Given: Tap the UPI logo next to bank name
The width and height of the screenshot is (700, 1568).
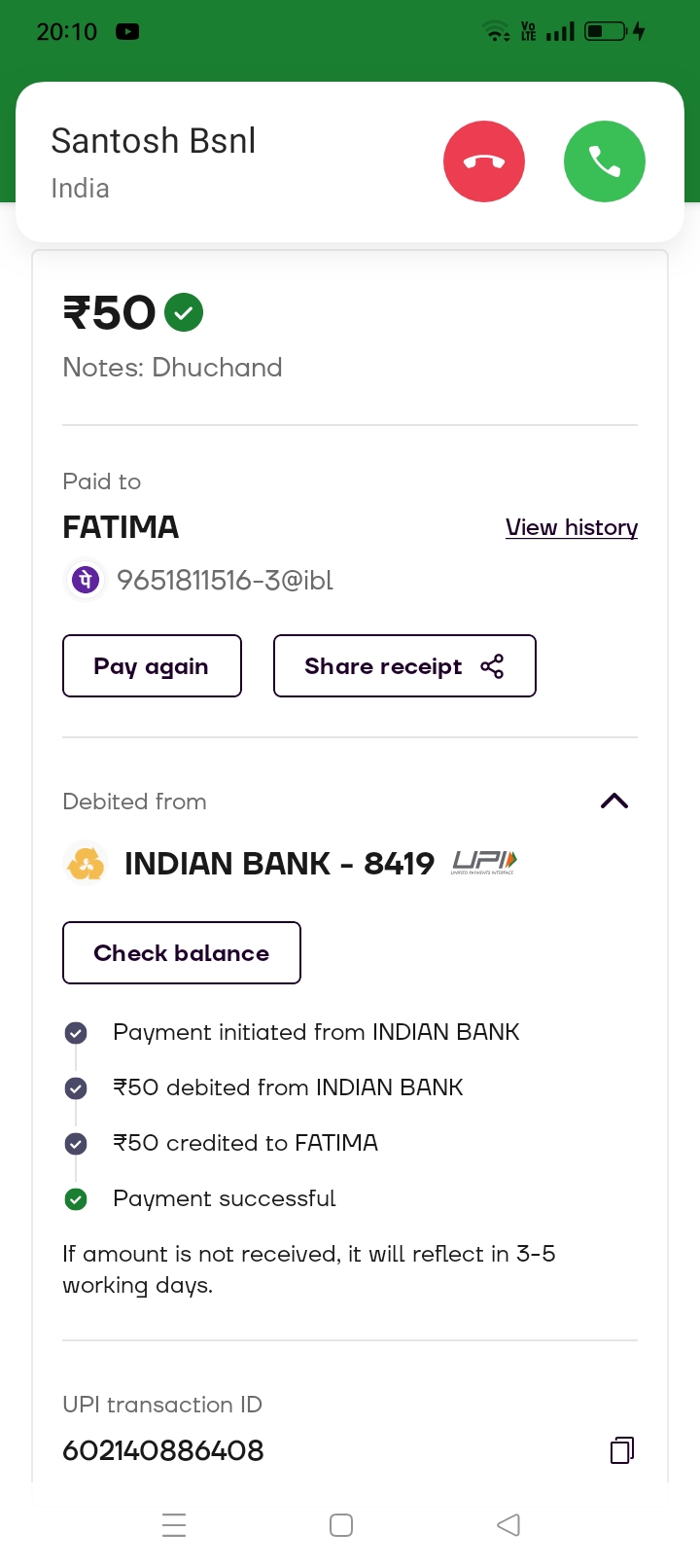Looking at the screenshot, I should coord(484,862).
